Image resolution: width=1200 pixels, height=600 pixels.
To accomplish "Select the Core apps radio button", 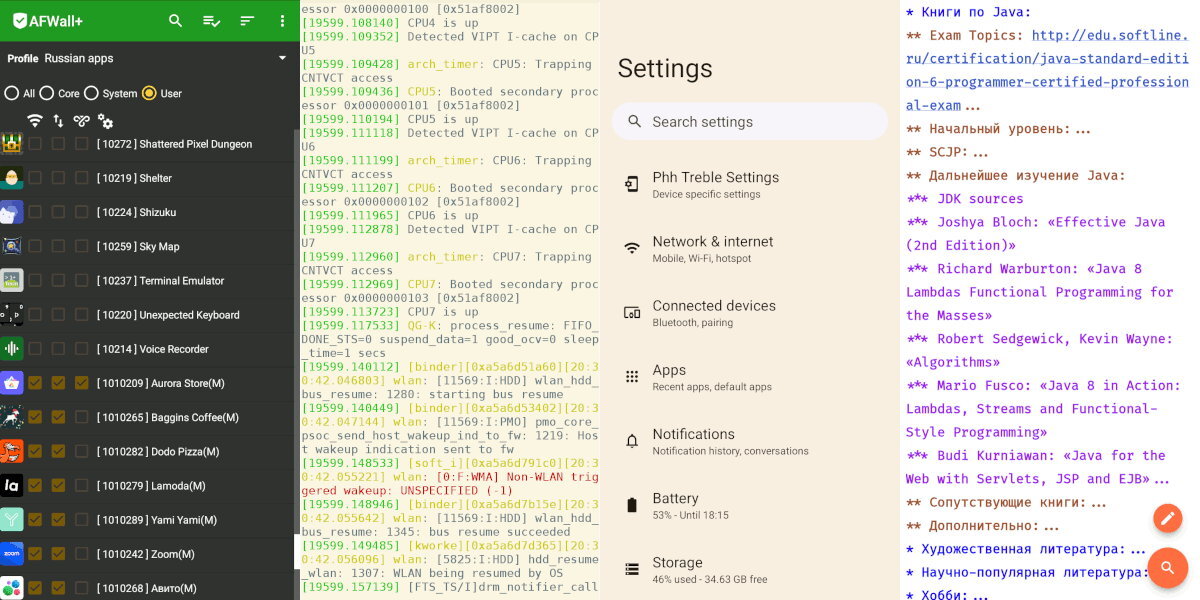I will click(x=47, y=93).
